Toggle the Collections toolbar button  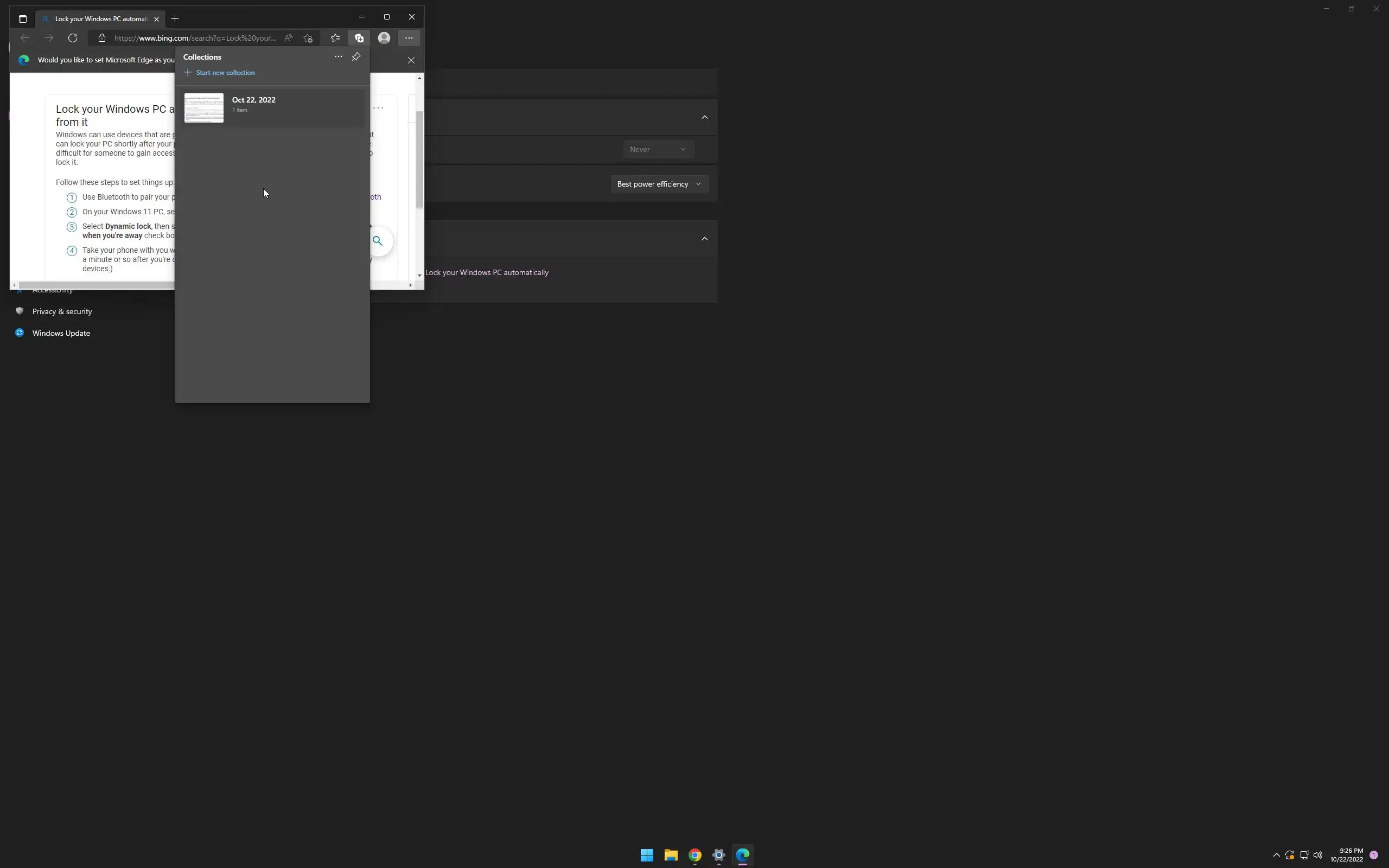(359, 38)
